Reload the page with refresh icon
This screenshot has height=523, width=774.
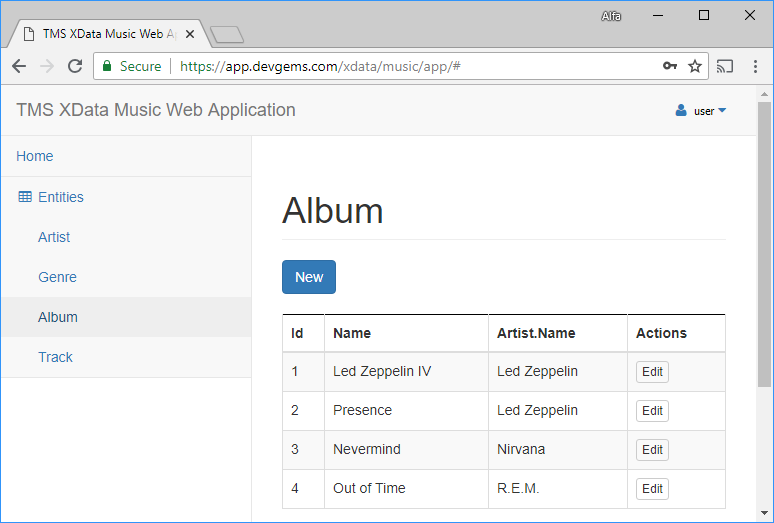pyautogui.click(x=74, y=66)
